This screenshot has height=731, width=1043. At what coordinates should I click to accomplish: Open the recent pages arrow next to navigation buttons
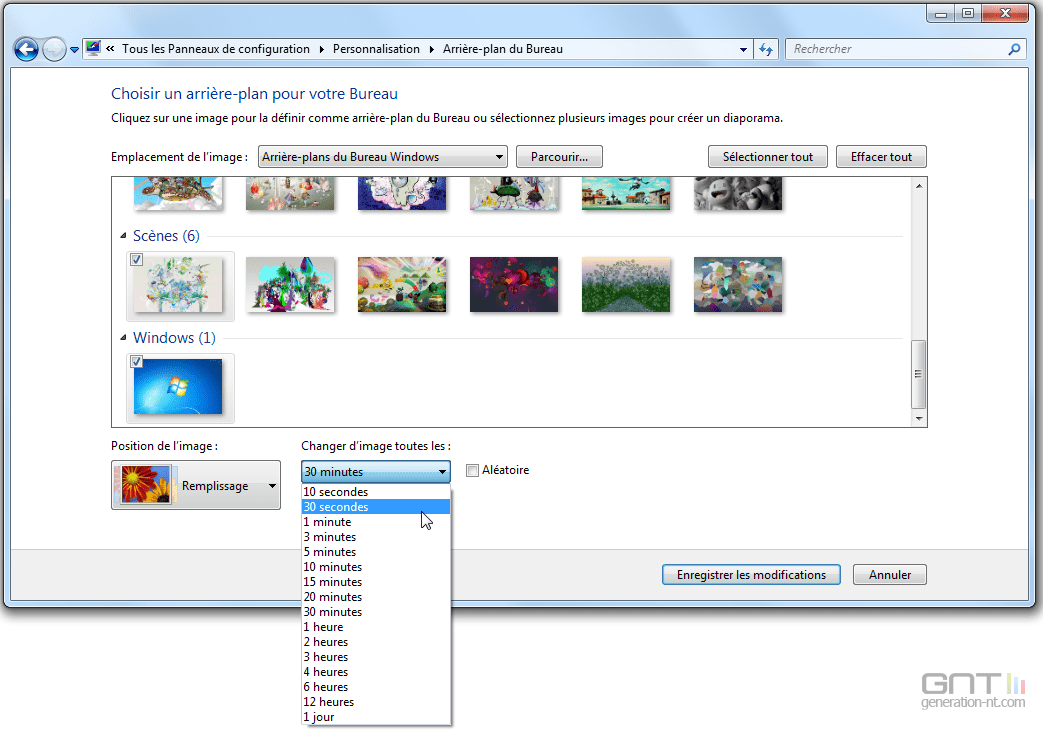[x=73, y=48]
